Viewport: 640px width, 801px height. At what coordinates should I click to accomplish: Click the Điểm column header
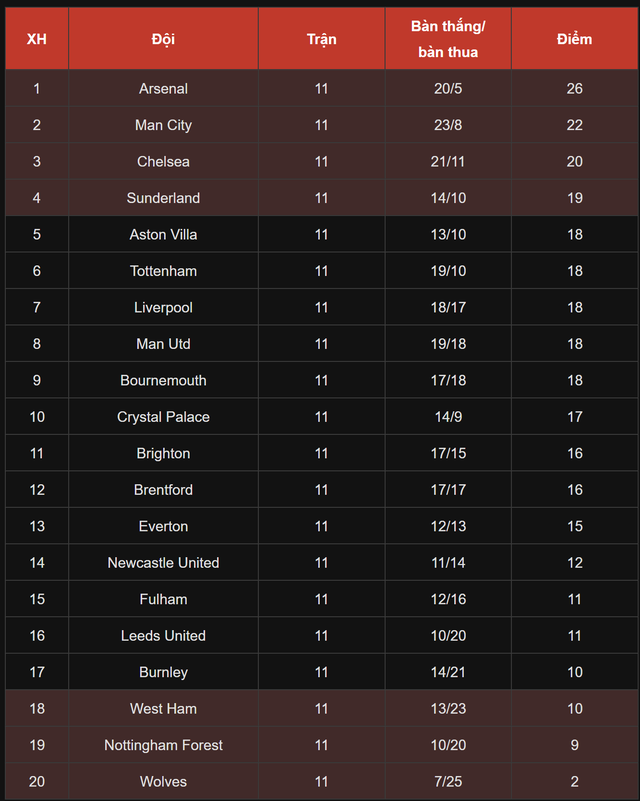point(574,39)
